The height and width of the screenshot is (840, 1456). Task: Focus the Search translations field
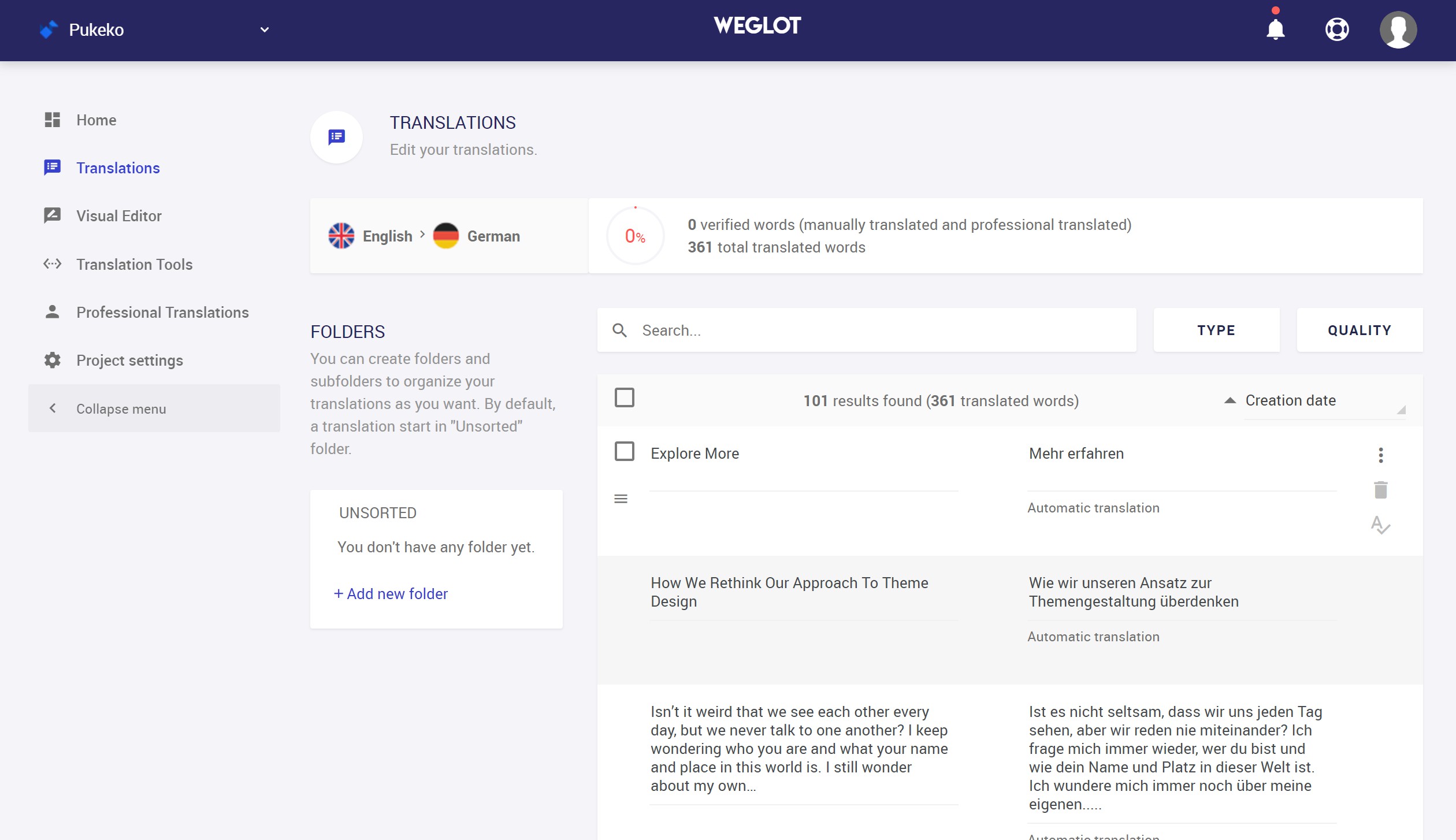point(867,330)
